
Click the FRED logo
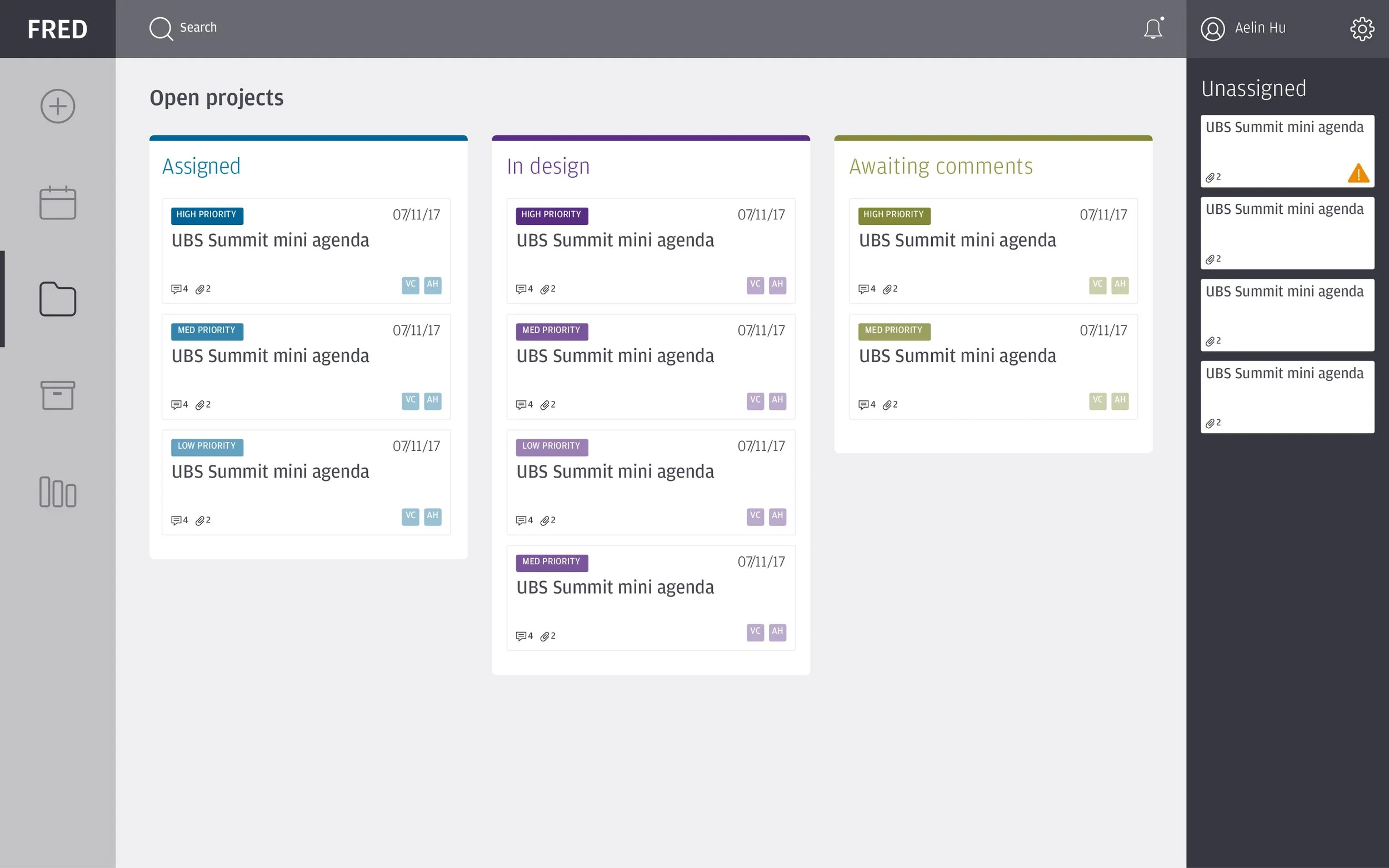click(57, 29)
